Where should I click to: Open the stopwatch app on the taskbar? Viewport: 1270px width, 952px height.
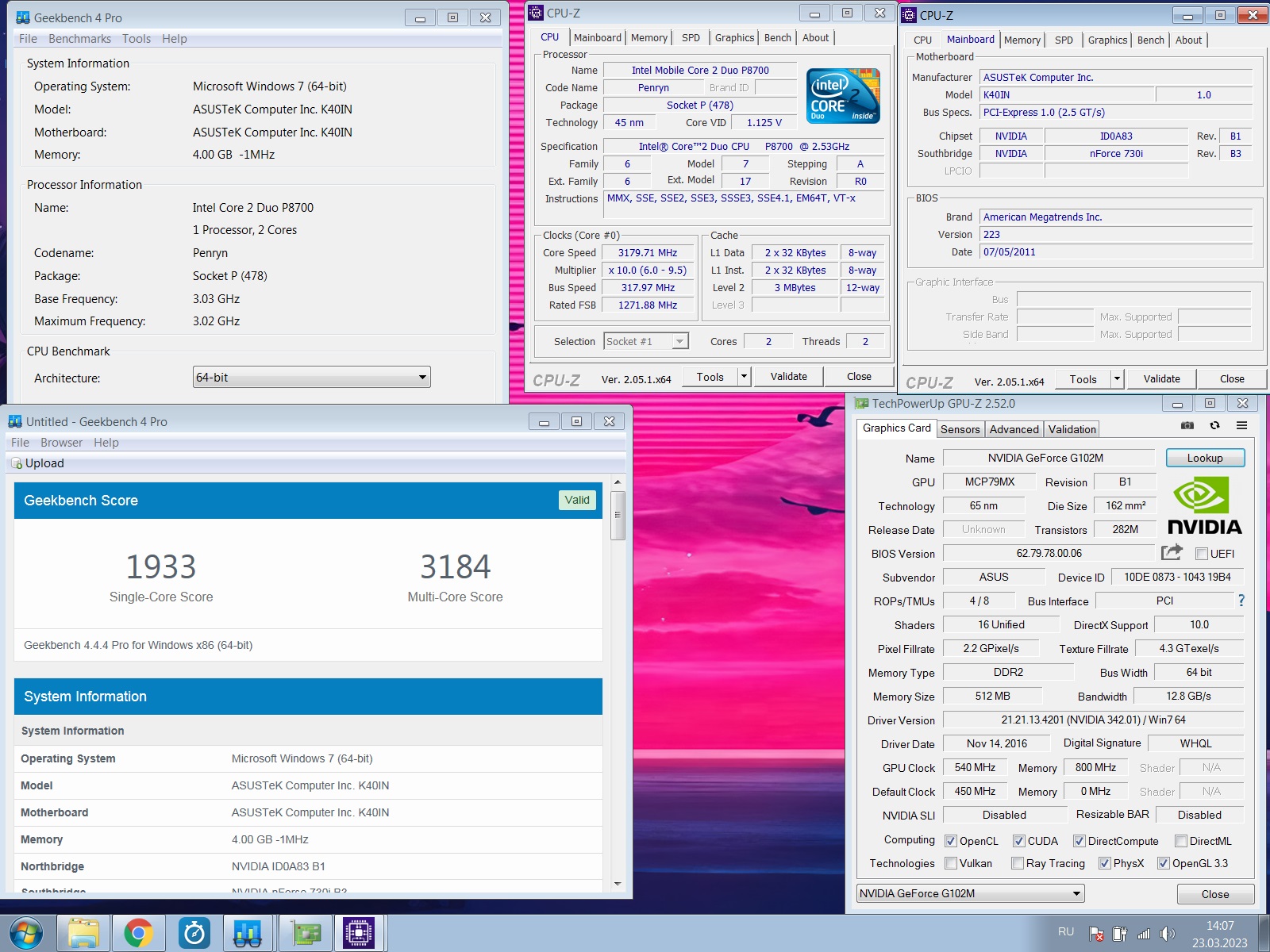pyautogui.click(x=194, y=934)
